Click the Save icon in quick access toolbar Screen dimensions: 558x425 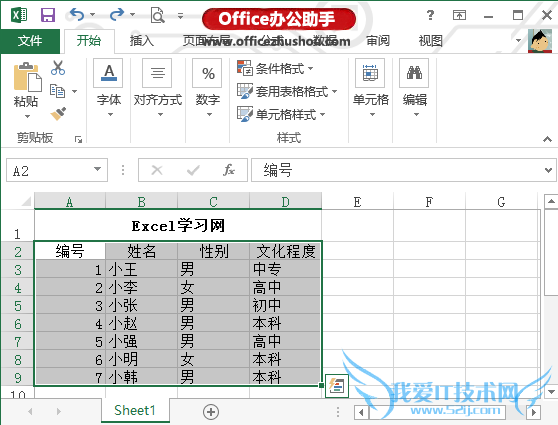(x=48, y=15)
